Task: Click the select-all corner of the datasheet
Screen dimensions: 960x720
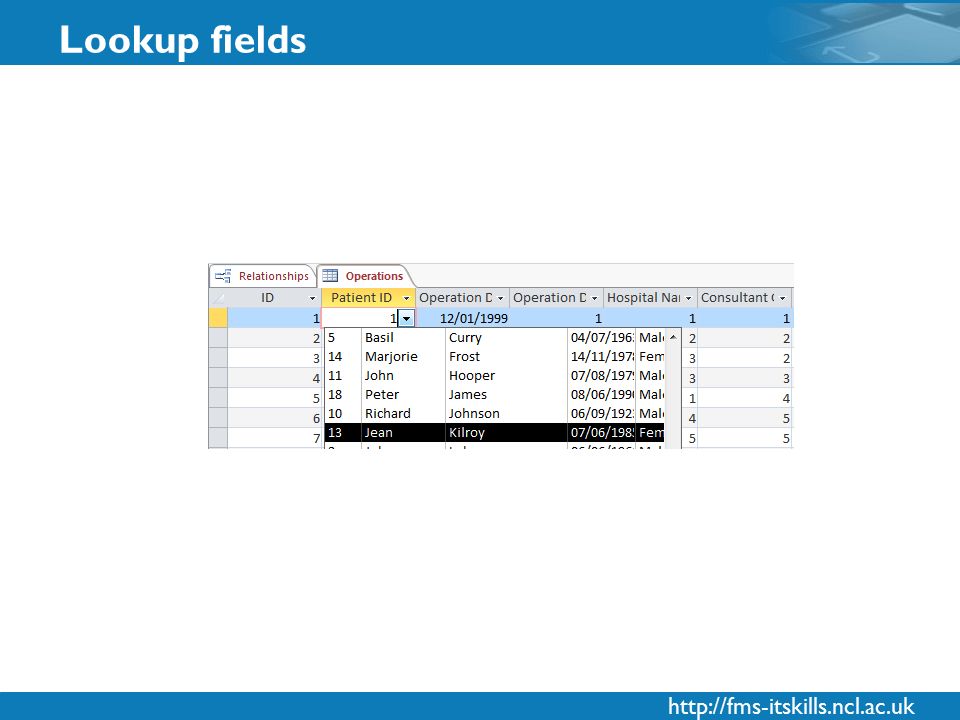Action: tap(218, 298)
